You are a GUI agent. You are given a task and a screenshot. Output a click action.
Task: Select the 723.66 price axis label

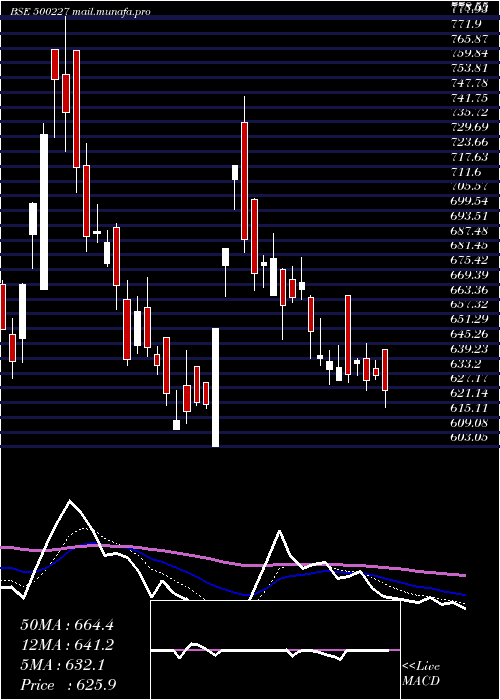coord(470,142)
